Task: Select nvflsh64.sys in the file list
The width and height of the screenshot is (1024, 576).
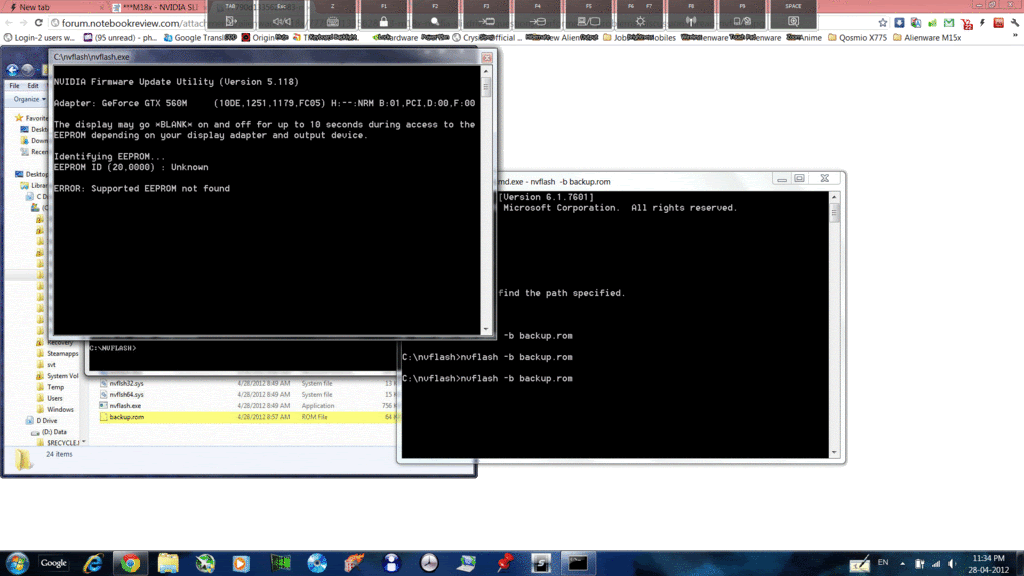Action: point(126,394)
